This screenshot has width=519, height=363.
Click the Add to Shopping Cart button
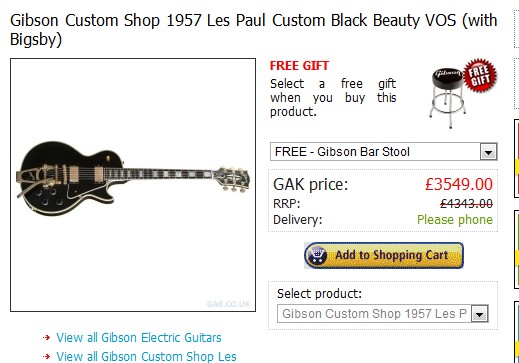coord(384,255)
